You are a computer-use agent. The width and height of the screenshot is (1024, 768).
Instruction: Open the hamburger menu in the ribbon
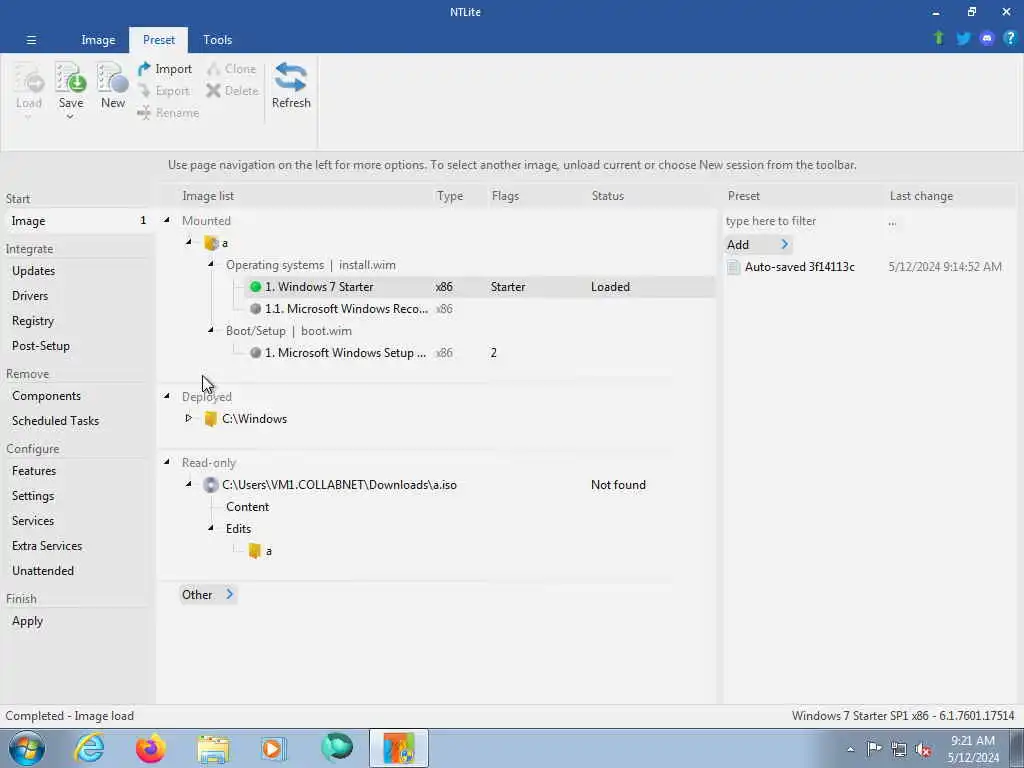pyautogui.click(x=31, y=40)
